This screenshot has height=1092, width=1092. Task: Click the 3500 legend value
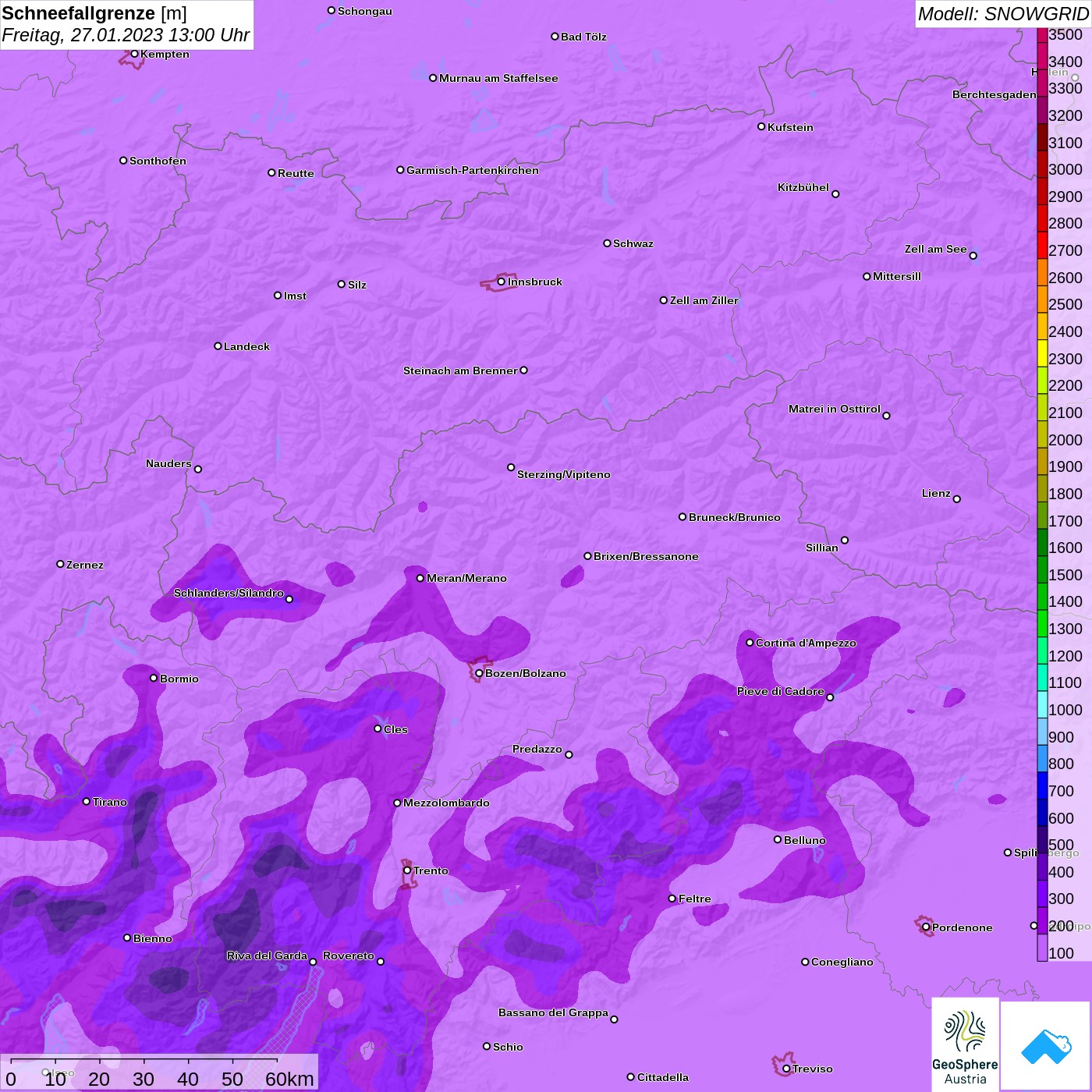[x=1065, y=34]
